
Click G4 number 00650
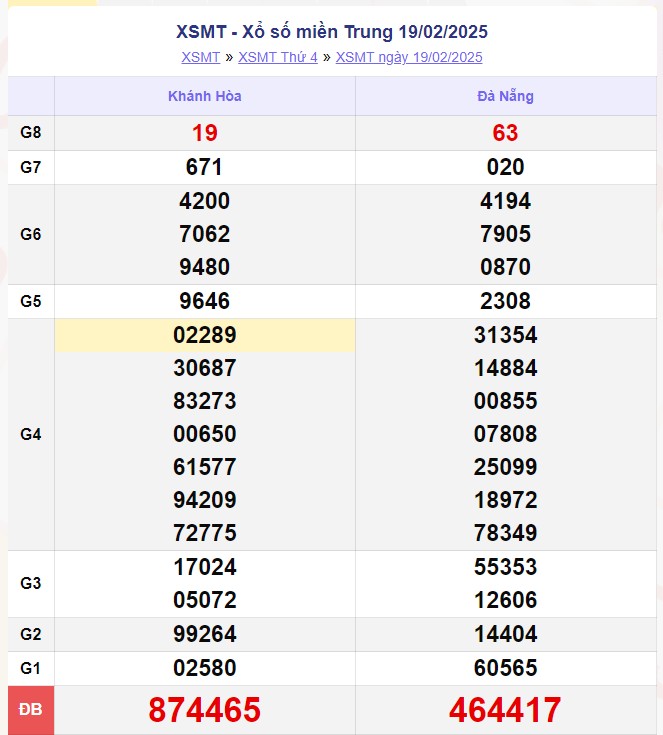pyautogui.click(x=205, y=434)
